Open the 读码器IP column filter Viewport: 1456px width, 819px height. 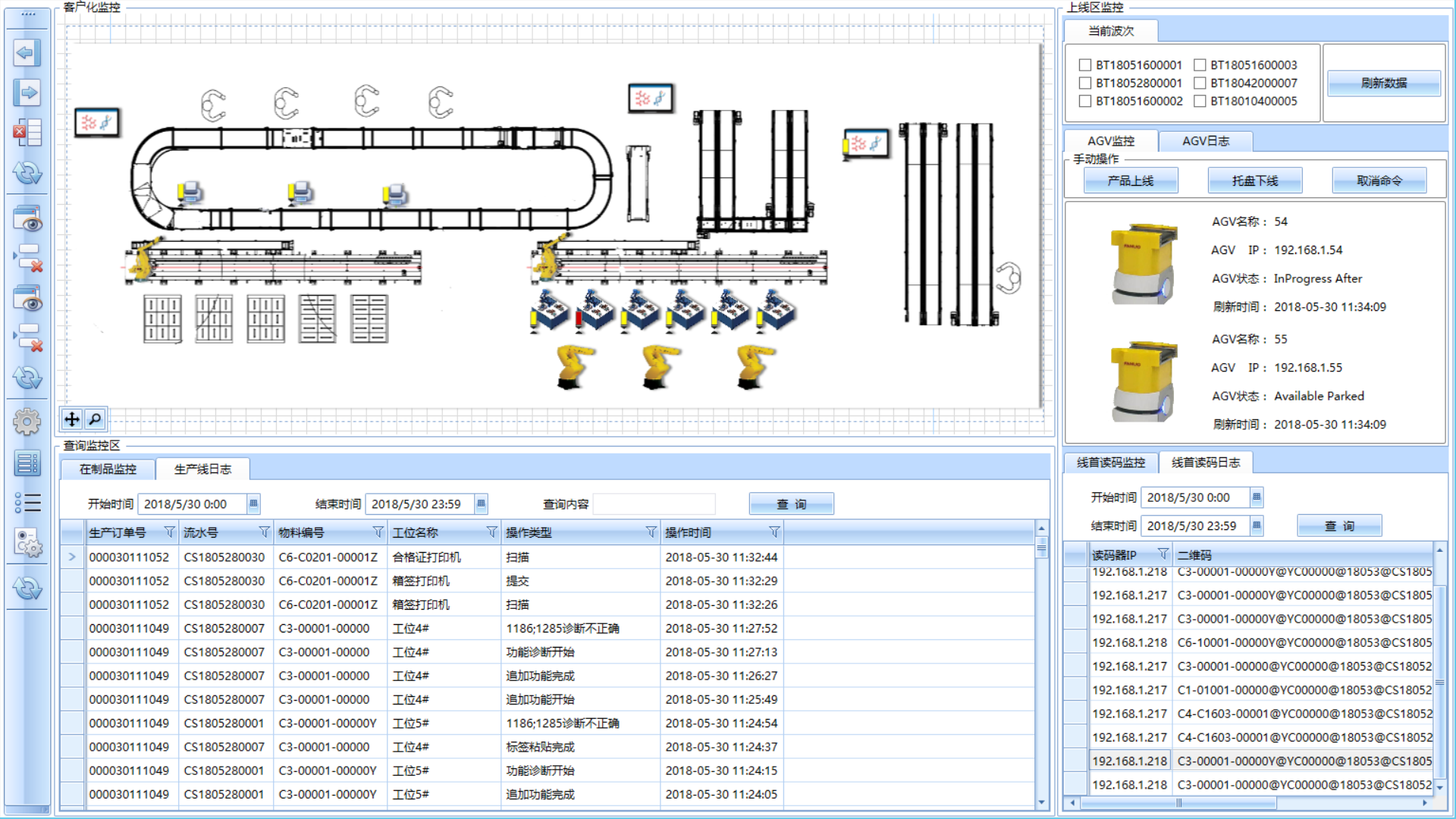tap(1163, 554)
